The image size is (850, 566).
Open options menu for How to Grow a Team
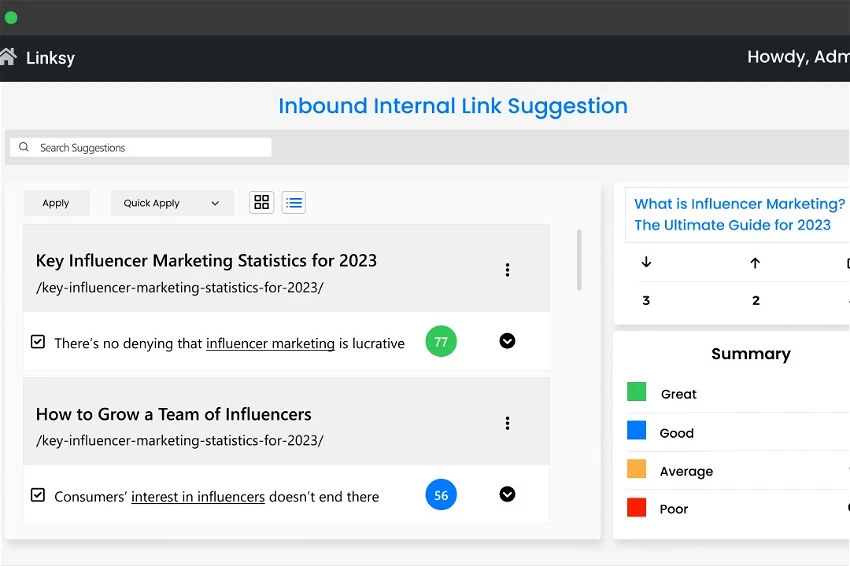tap(507, 424)
